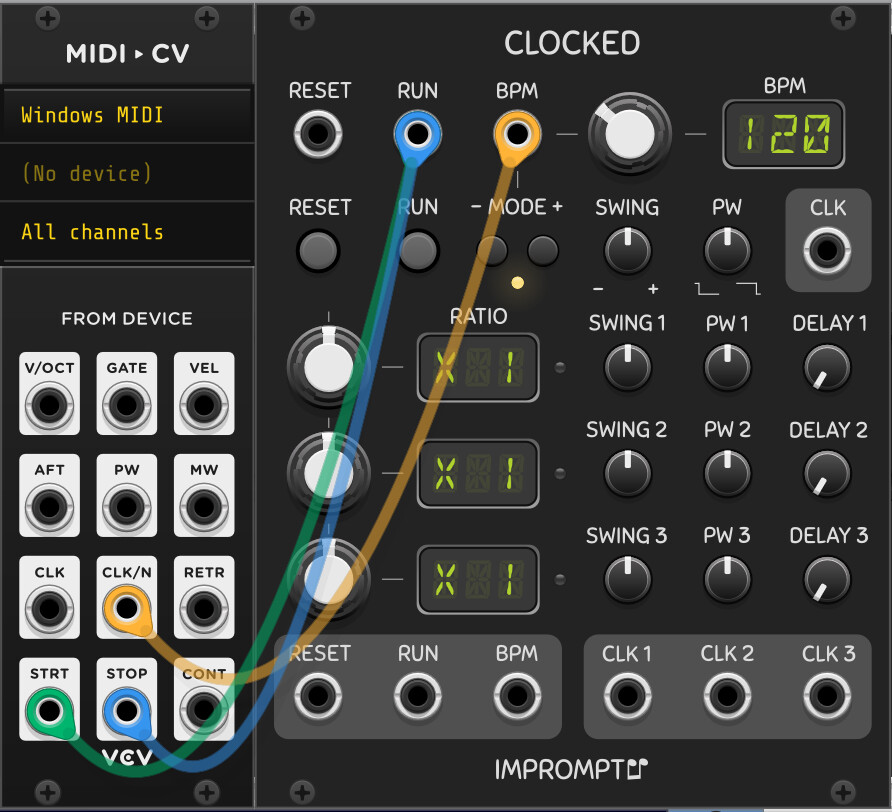Click the first ratio X 1 display
Screen dimensions: 892x812
tap(478, 368)
